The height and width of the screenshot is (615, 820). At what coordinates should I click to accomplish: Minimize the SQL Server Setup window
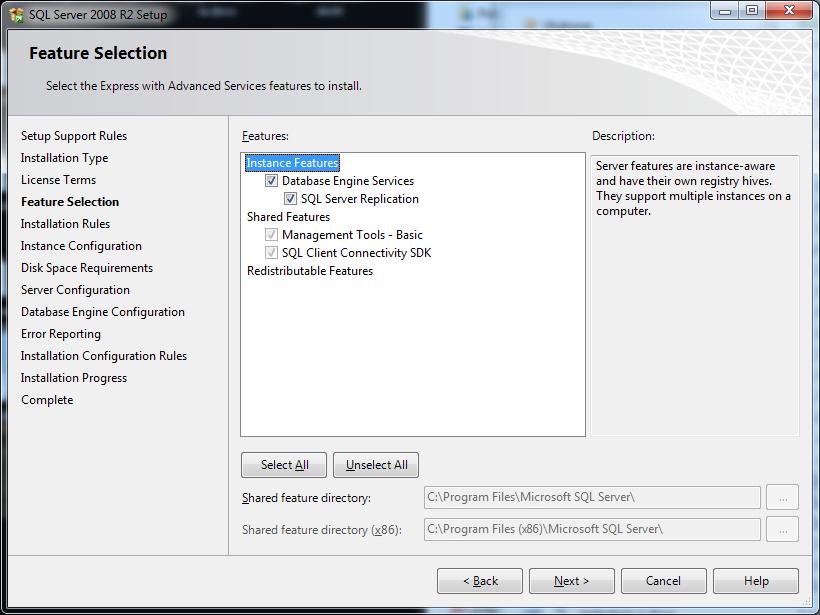click(725, 11)
